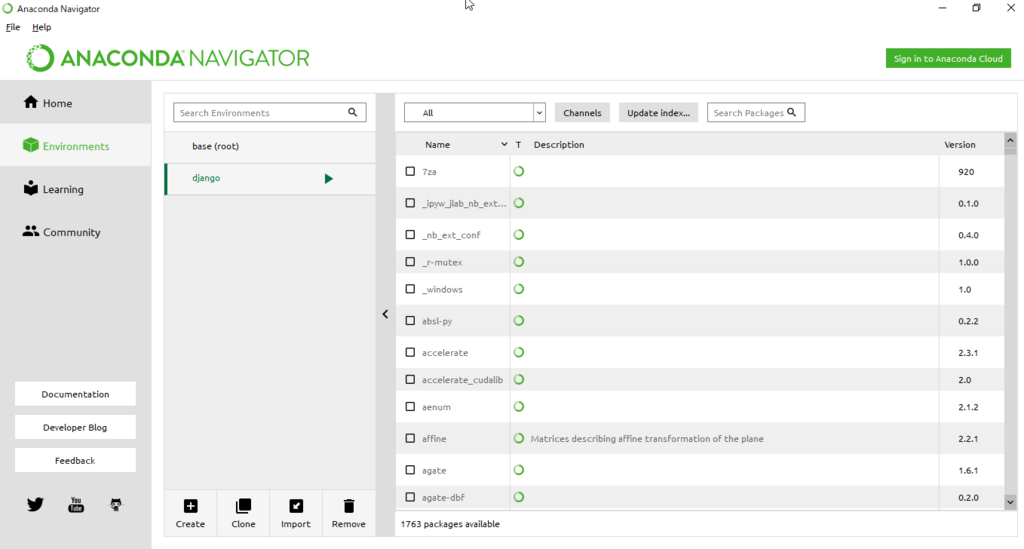Open the Home section icon
Image resolution: width=1024 pixels, height=549 pixels.
tap(31, 102)
